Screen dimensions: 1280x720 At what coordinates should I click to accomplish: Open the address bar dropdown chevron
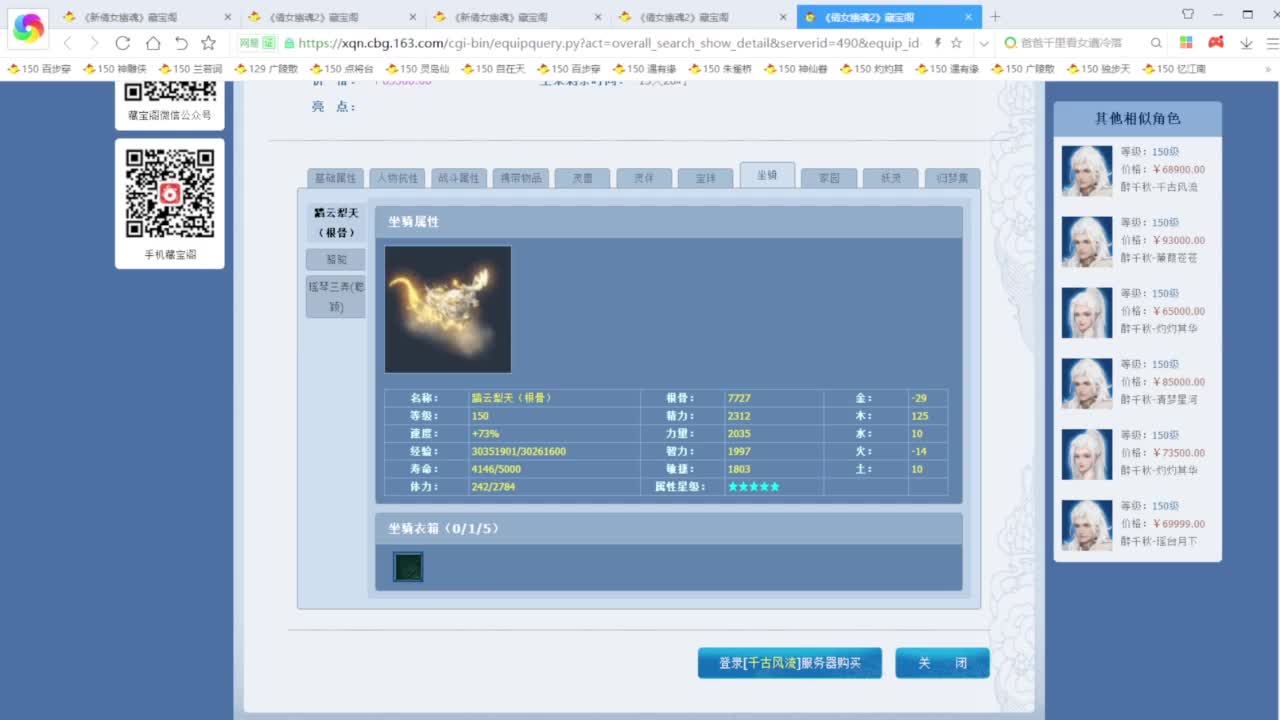tap(983, 44)
